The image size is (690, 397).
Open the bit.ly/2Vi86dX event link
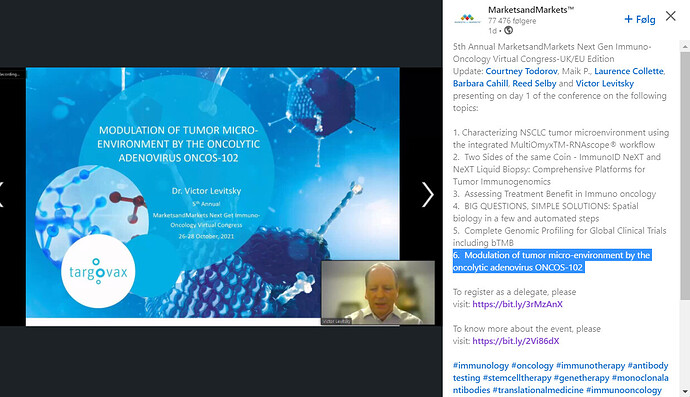tap(516, 341)
